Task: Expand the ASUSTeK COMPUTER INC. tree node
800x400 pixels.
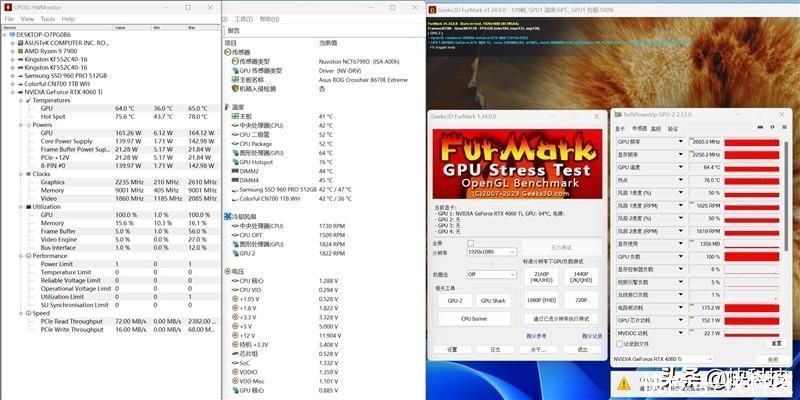Action: pos(13,43)
